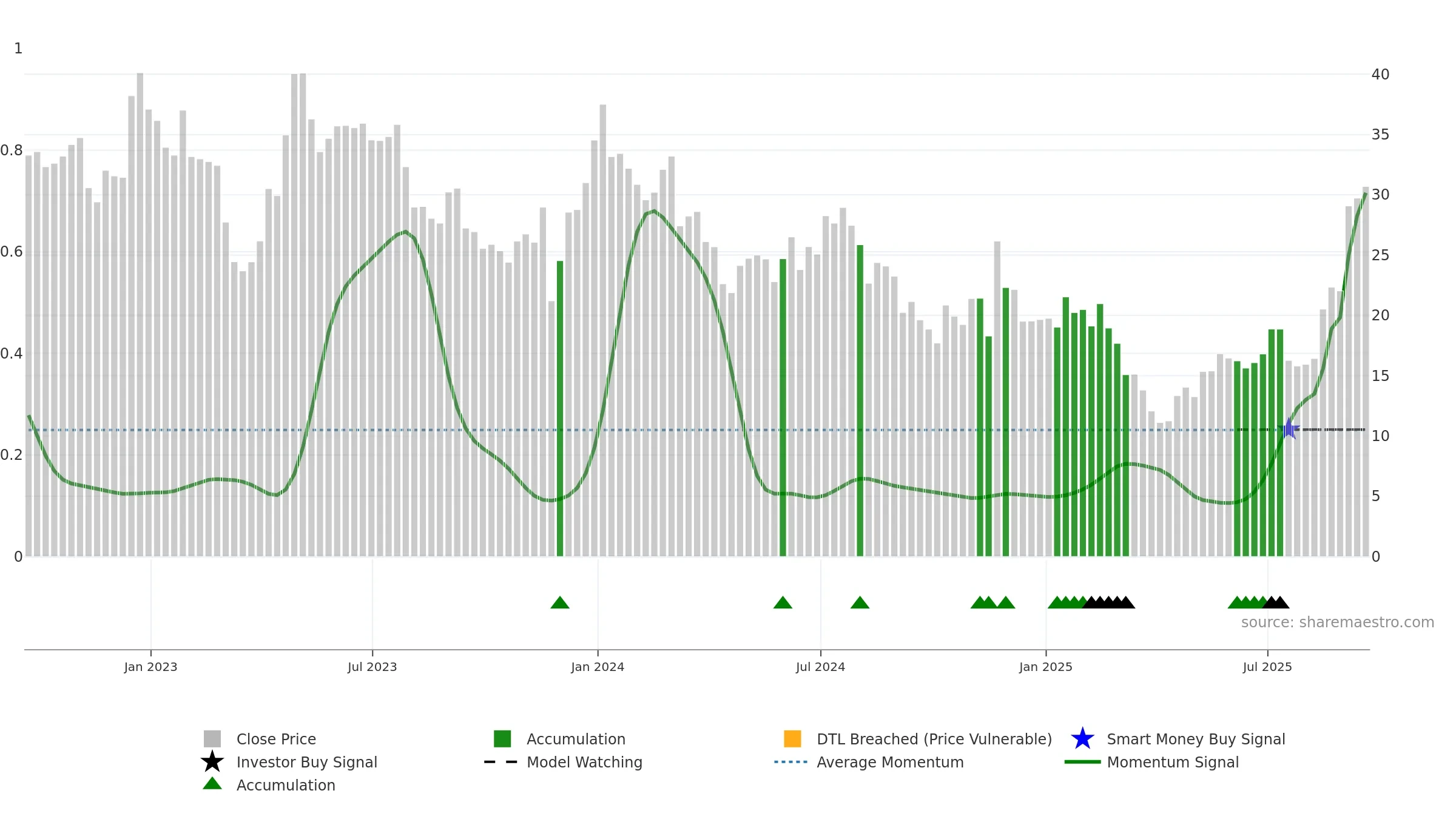Toggle the green Accumulation square legend entry

[x=502, y=739]
